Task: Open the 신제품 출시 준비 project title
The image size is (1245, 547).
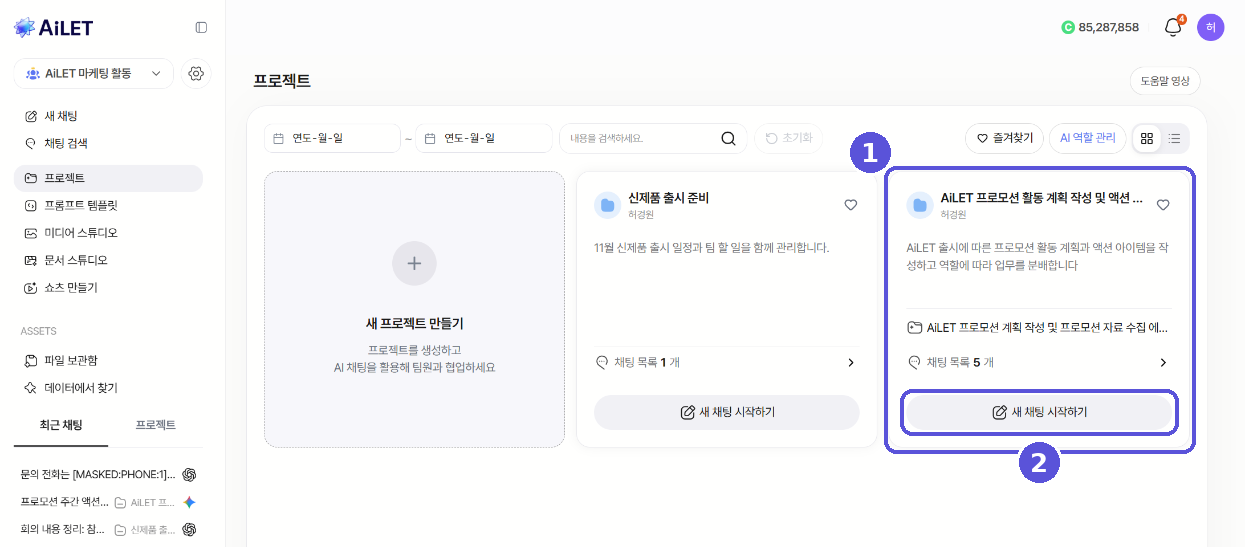Action: 668,198
